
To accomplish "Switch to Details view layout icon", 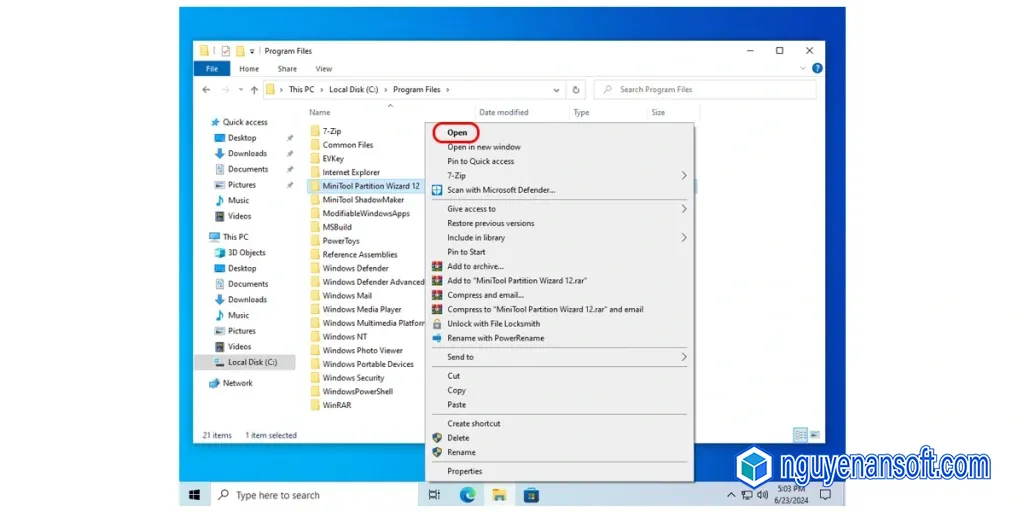I will tap(800, 434).
